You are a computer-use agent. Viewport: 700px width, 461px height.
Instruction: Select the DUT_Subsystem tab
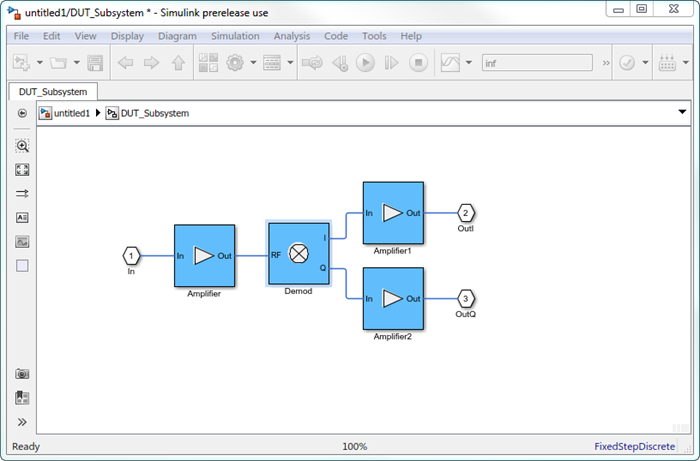click(x=48, y=91)
